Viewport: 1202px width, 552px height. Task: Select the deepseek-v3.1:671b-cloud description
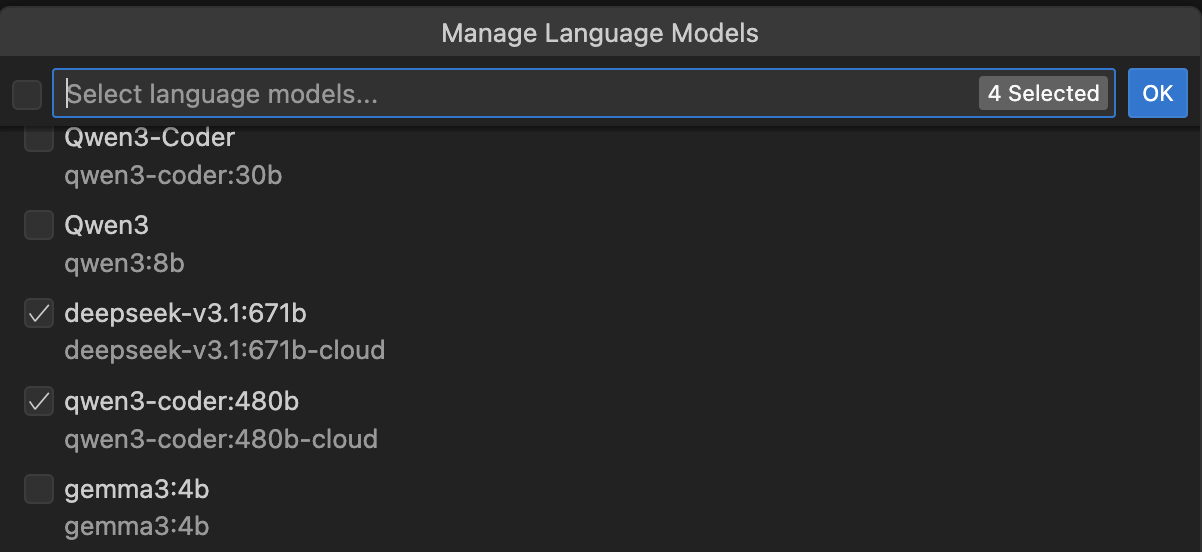point(224,351)
